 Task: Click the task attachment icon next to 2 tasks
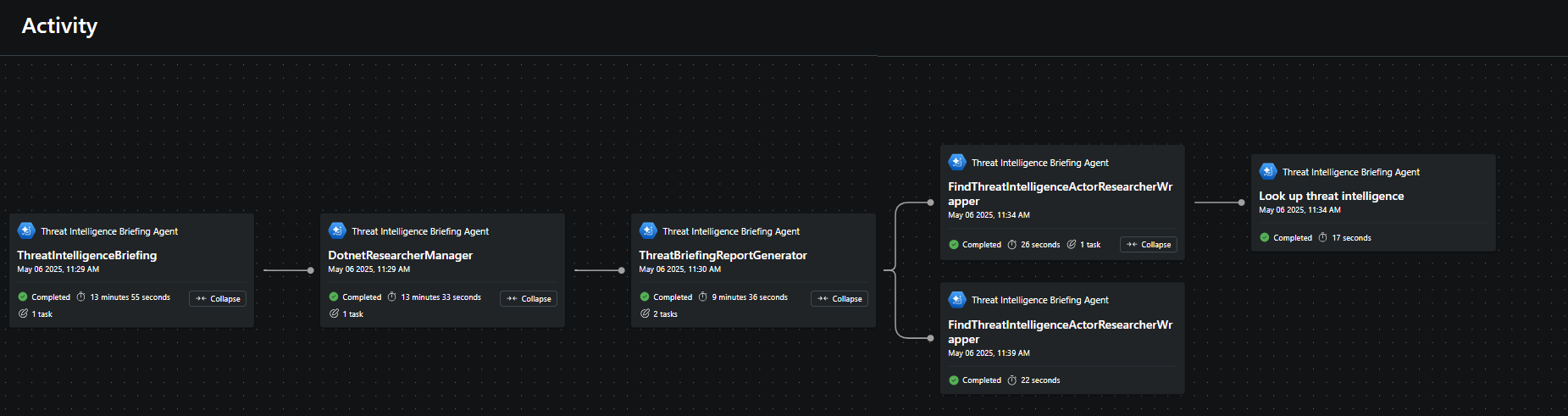(645, 313)
